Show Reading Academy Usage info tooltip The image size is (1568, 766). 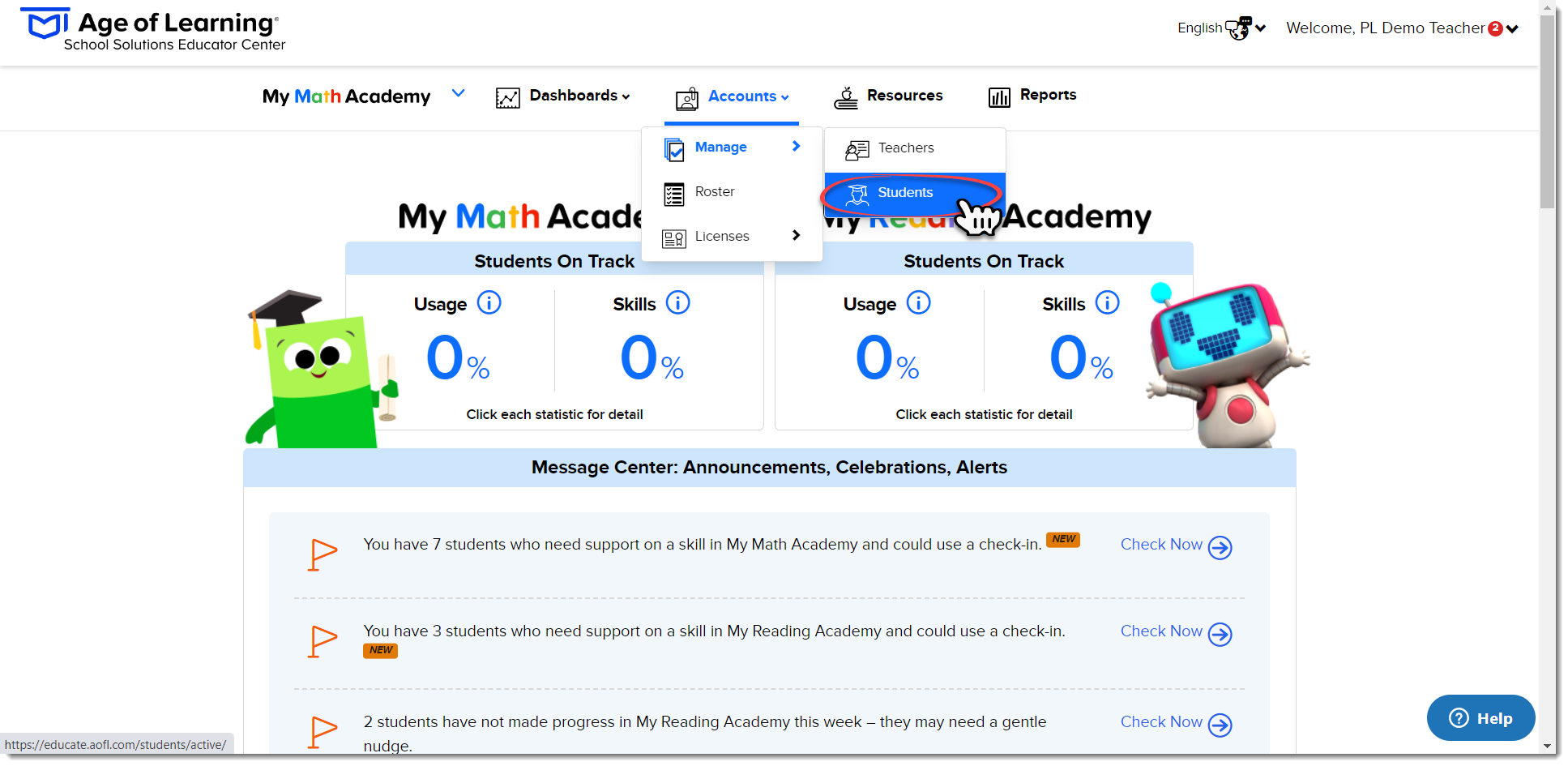click(x=919, y=302)
